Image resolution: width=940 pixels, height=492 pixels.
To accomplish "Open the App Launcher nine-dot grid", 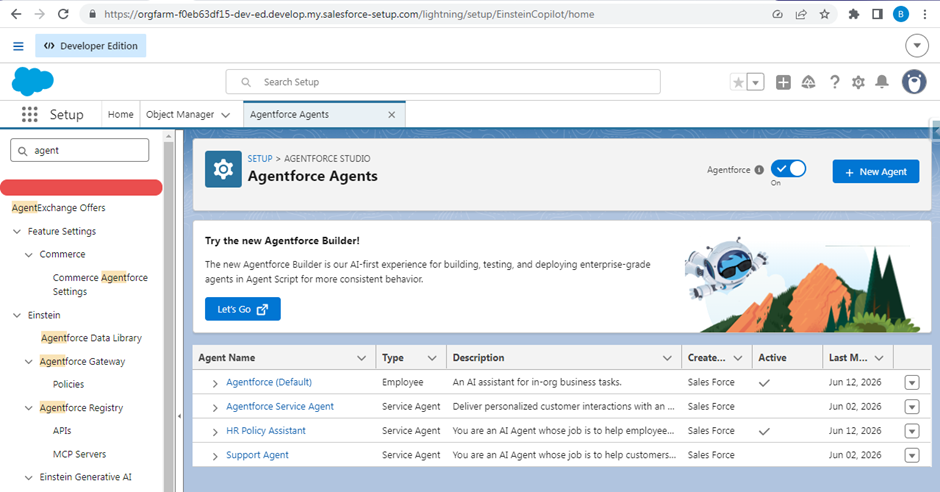I will tap(29, 114).
